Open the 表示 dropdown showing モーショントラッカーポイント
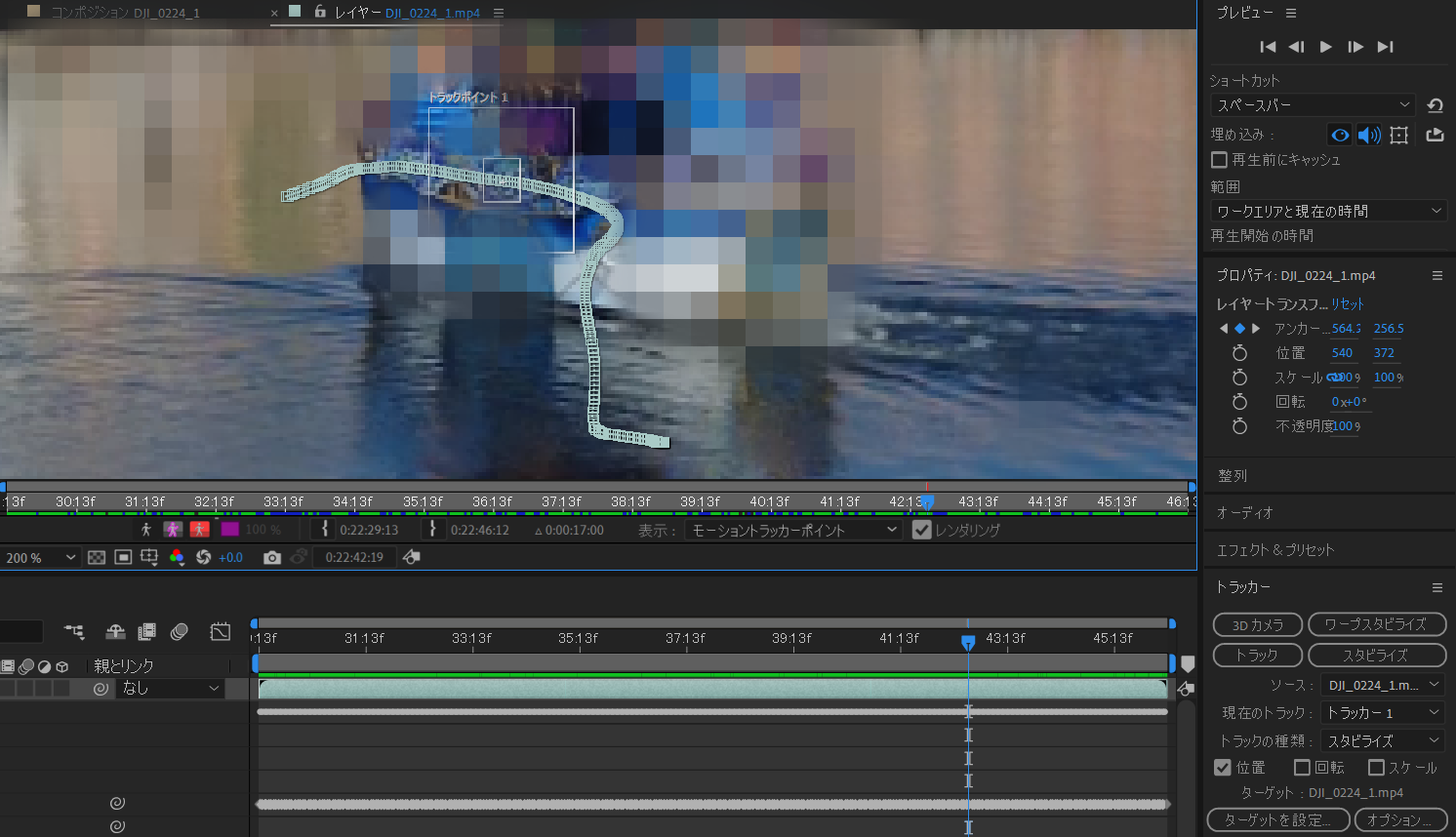 coord(792,530)
